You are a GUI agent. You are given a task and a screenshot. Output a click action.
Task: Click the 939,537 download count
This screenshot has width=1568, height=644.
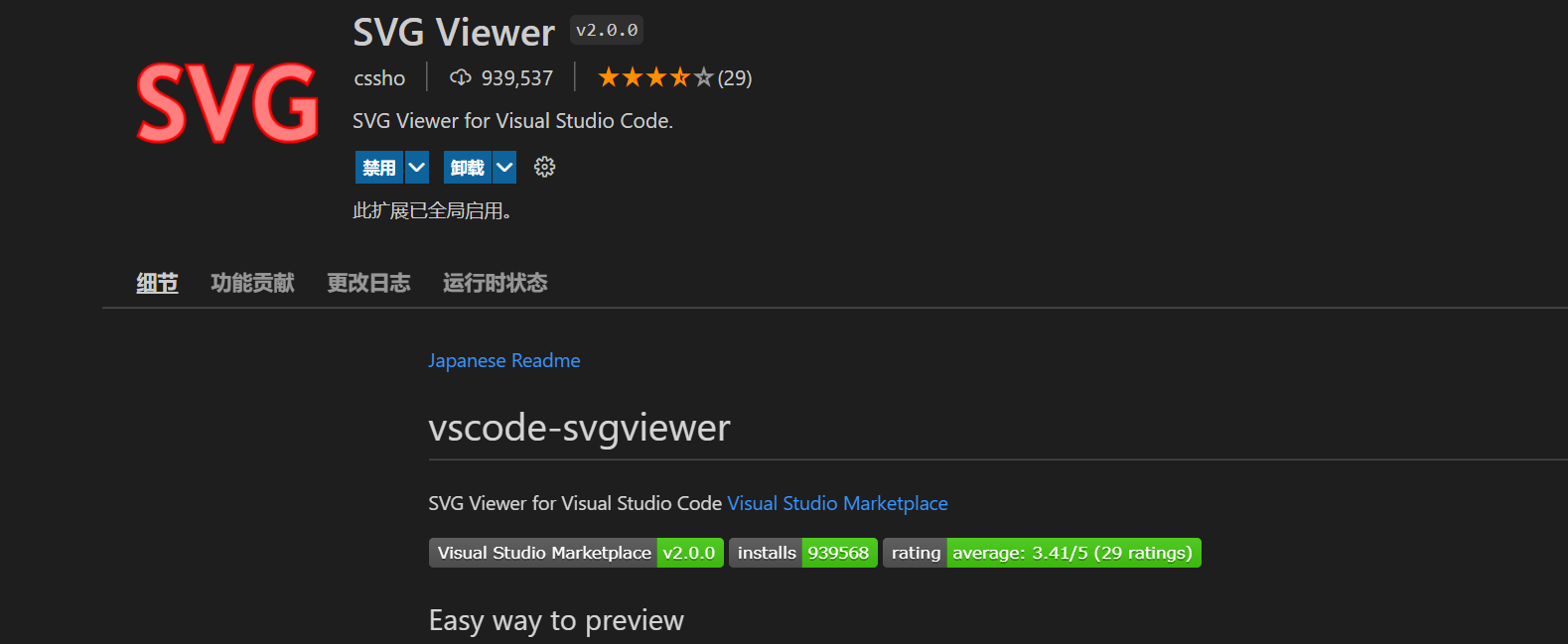[517, 77]
